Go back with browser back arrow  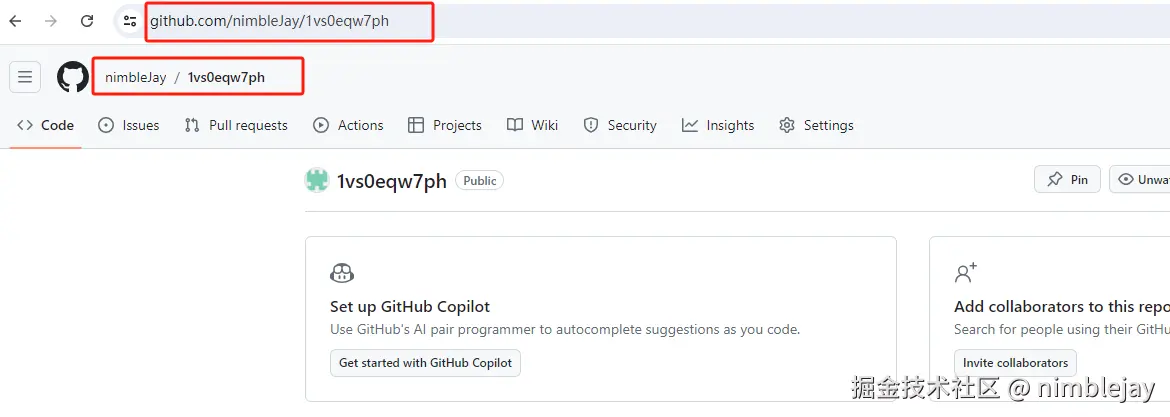pos(15,21)
